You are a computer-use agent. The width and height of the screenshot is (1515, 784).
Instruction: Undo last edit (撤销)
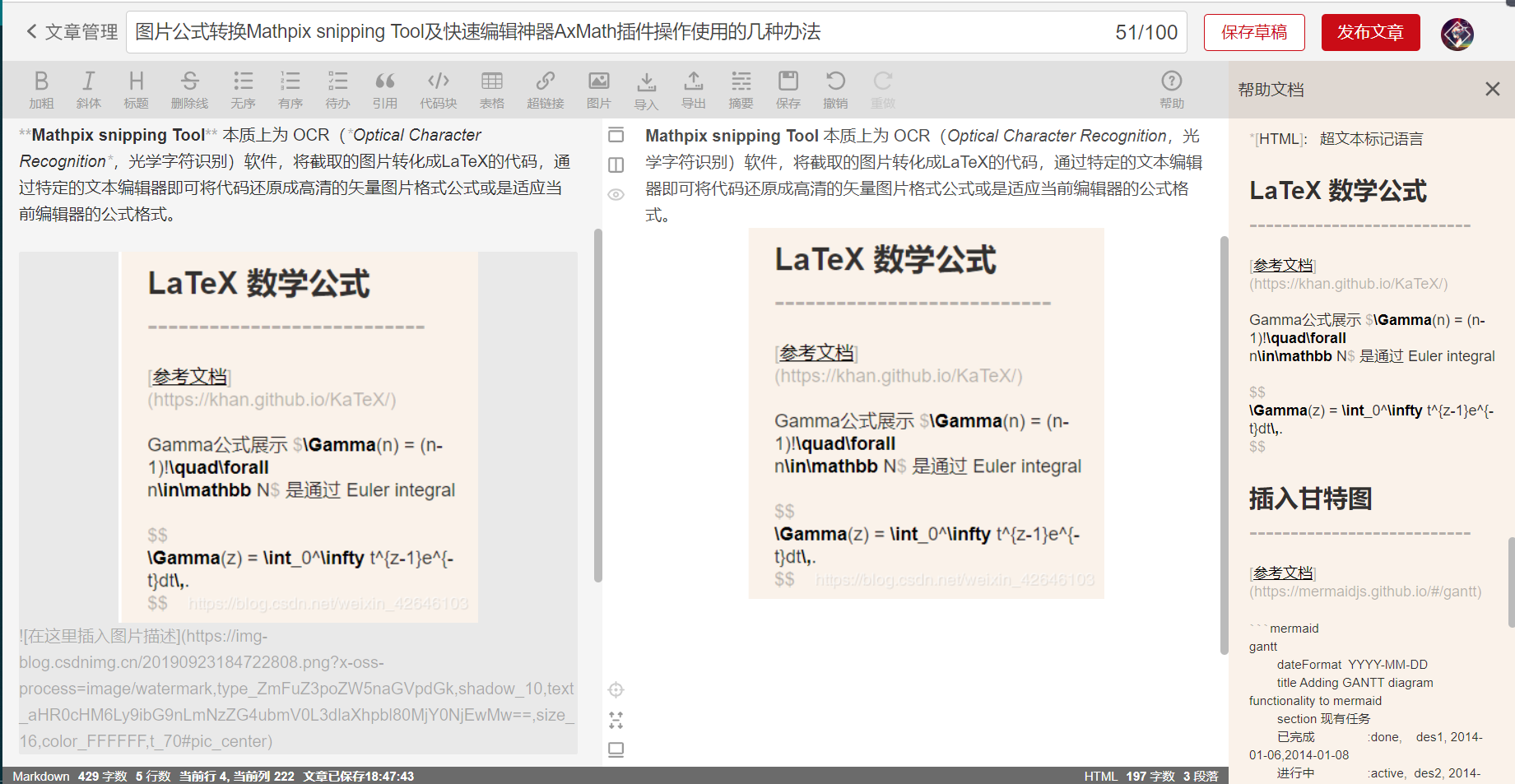[835, 89]
